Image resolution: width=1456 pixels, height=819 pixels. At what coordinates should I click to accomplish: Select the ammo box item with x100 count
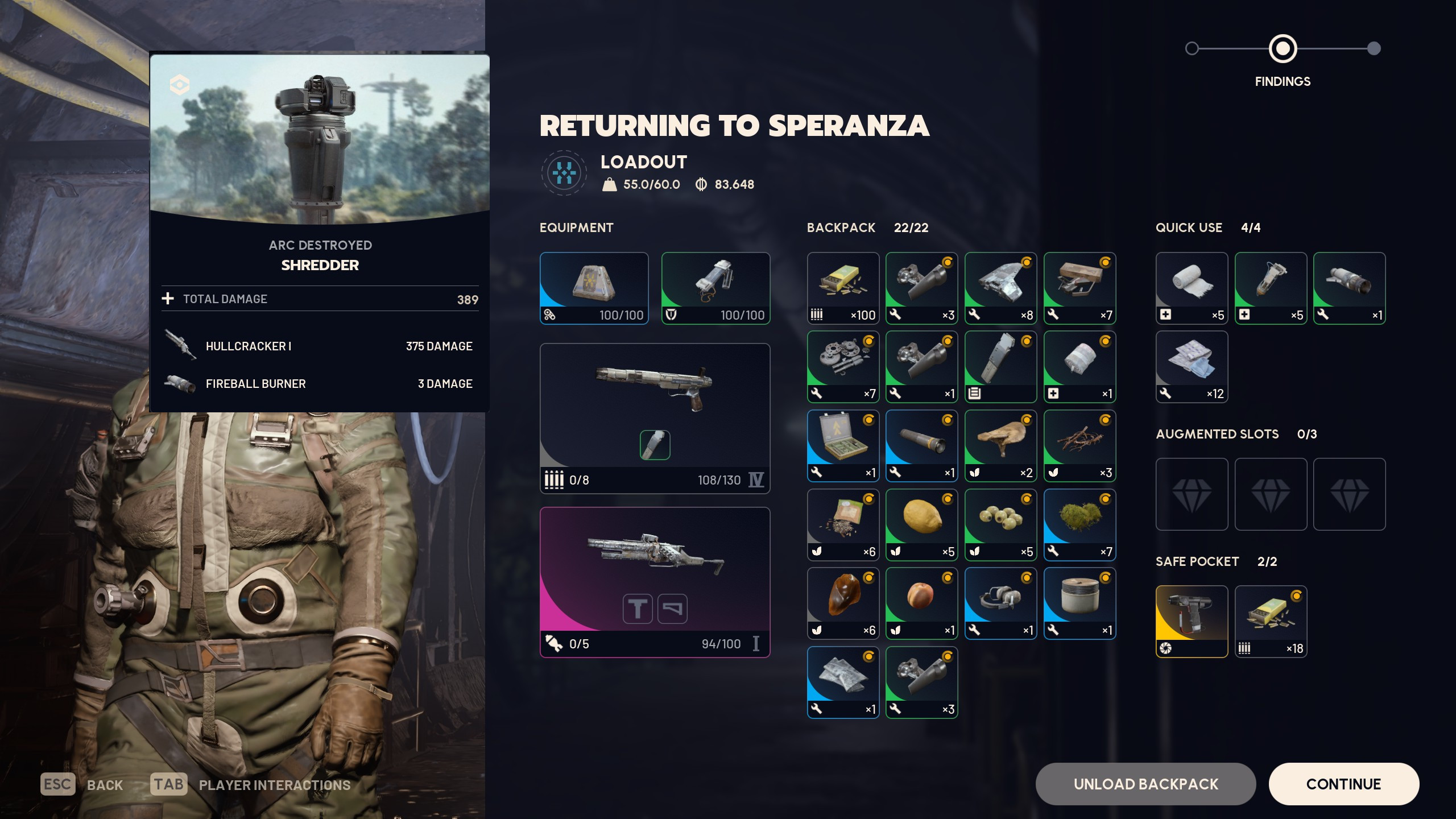pos(843,288)
